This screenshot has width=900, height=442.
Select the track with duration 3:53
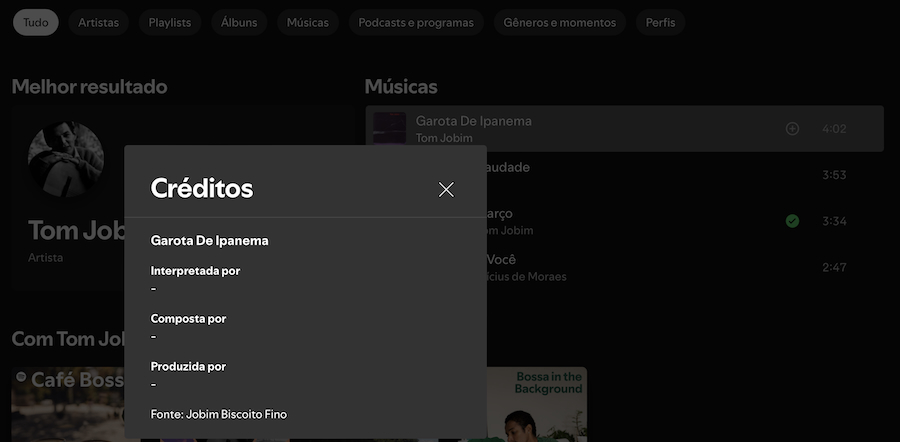685,175
